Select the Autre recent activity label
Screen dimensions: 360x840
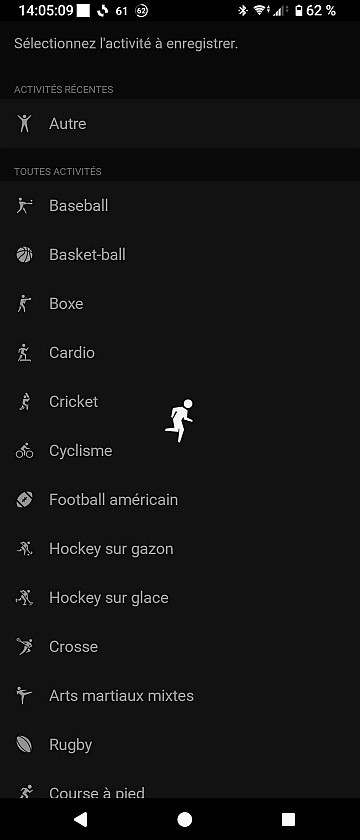pos(68,124)
